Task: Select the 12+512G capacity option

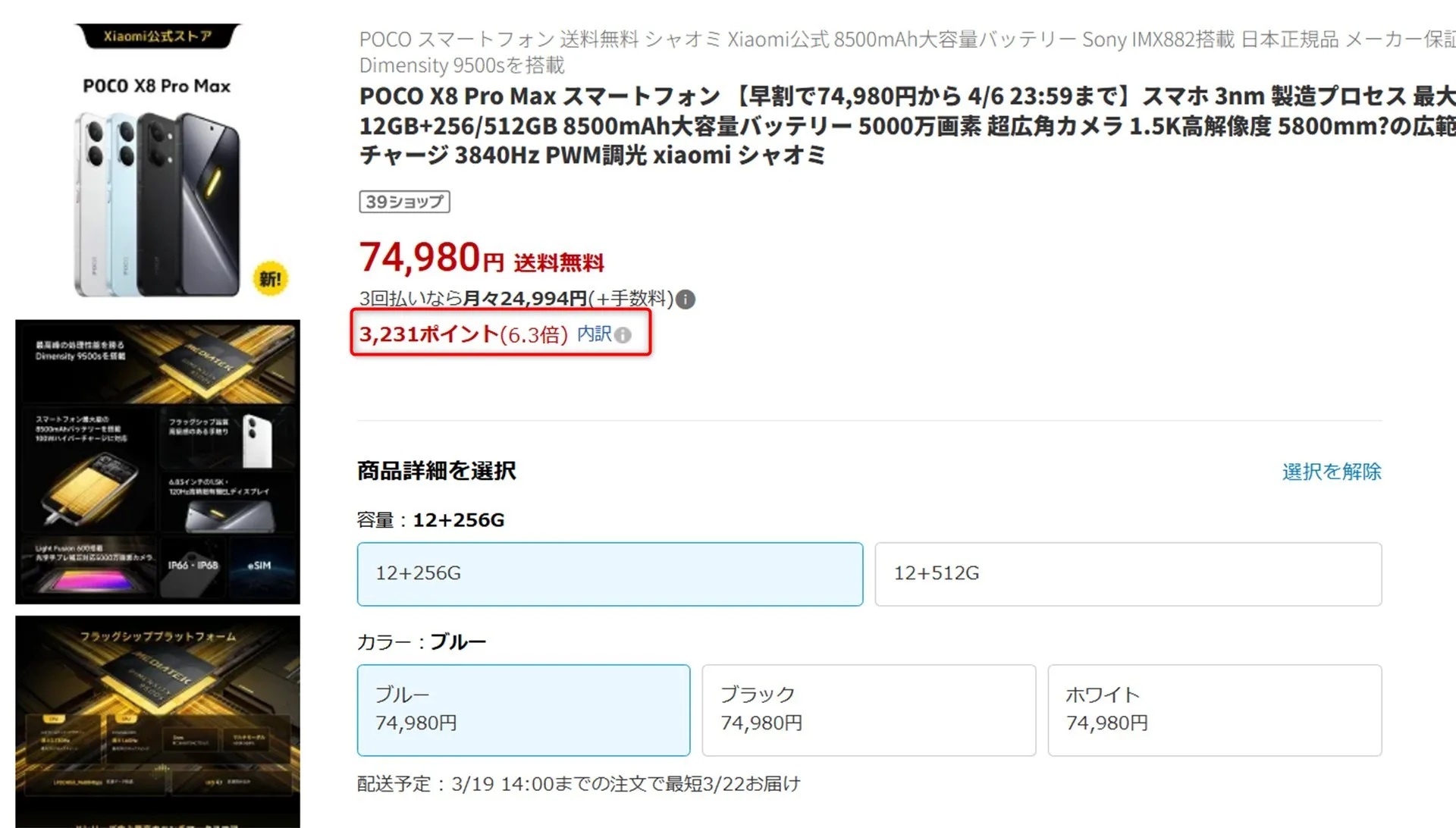Action: pos(1128,574)
